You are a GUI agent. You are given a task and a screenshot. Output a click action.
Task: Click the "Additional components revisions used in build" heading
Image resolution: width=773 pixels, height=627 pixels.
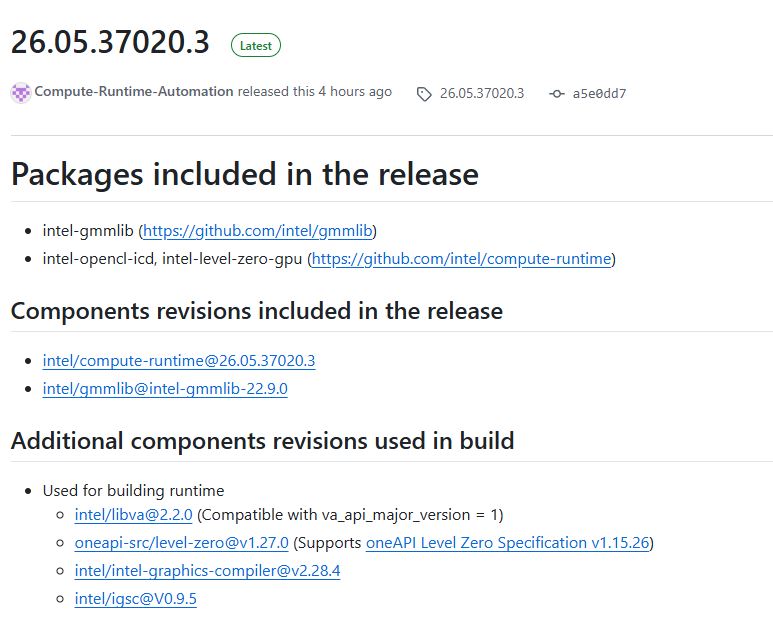[262, 440]
